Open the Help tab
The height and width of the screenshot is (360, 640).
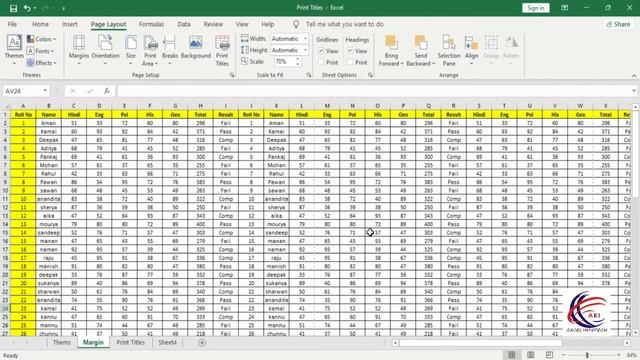(268, 24)
